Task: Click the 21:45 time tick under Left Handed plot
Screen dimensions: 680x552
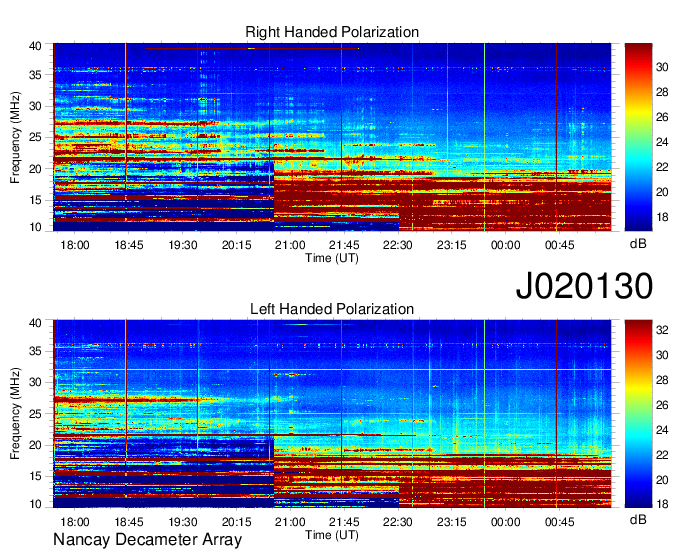Action: click(x=344, y=522)
